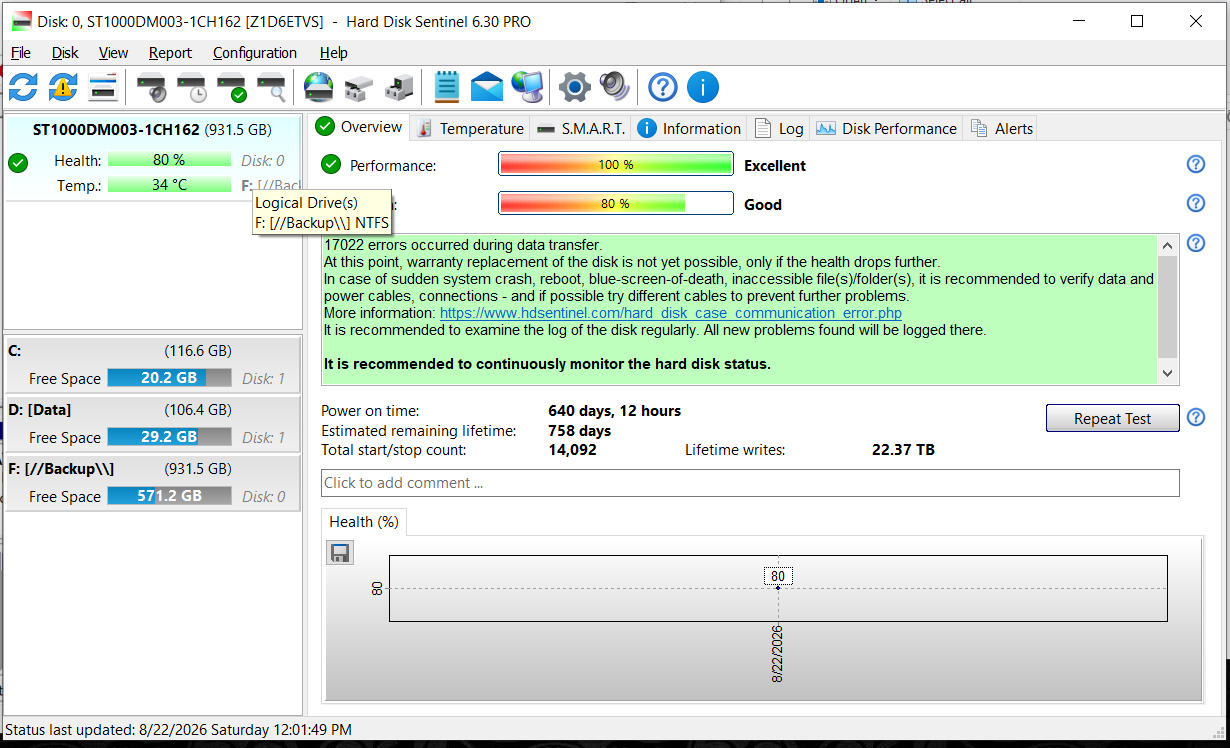Click the disk with clock icon
This screenshot has width=1230, height=748.
(x=192, y=87)
